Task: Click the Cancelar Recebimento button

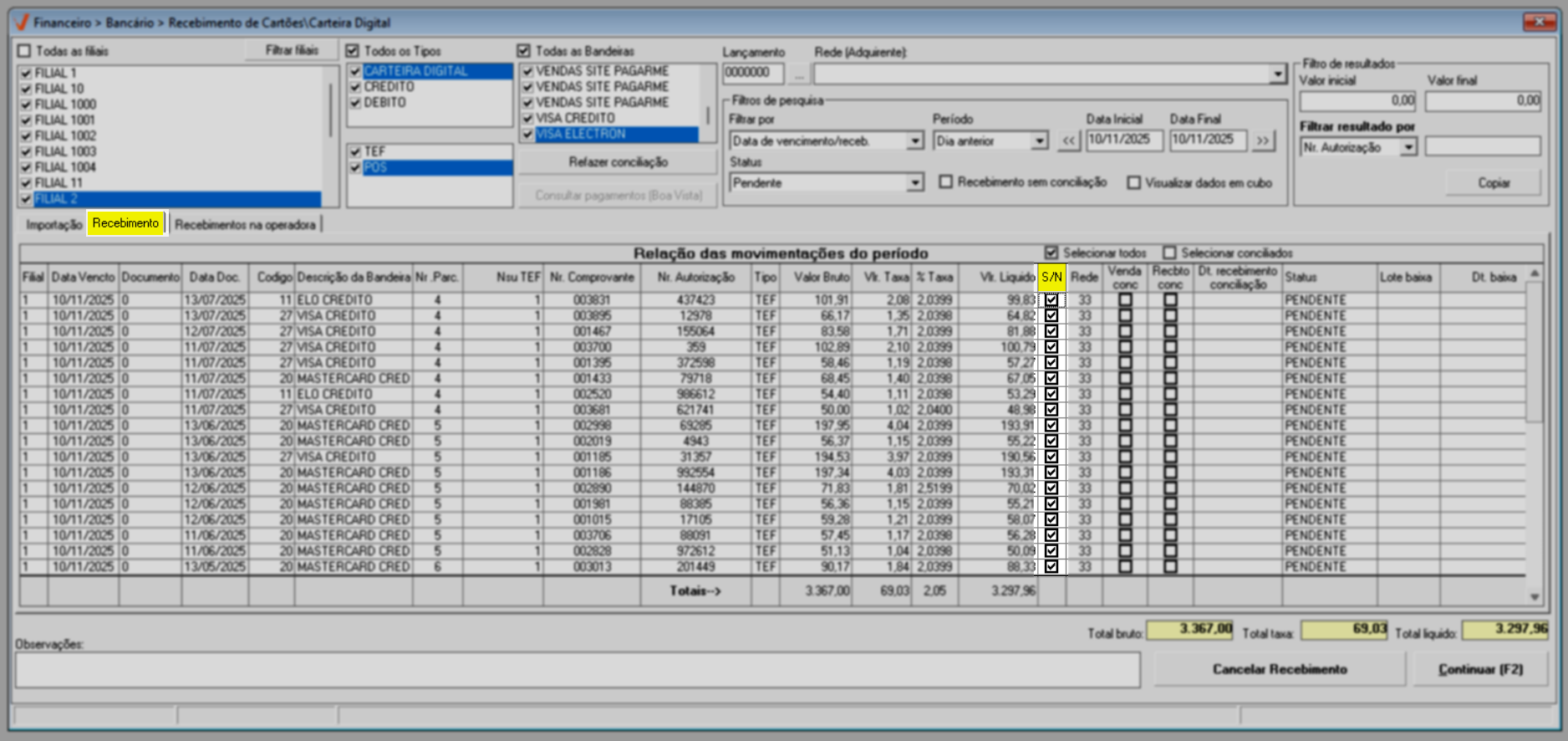Action: 1279,669
